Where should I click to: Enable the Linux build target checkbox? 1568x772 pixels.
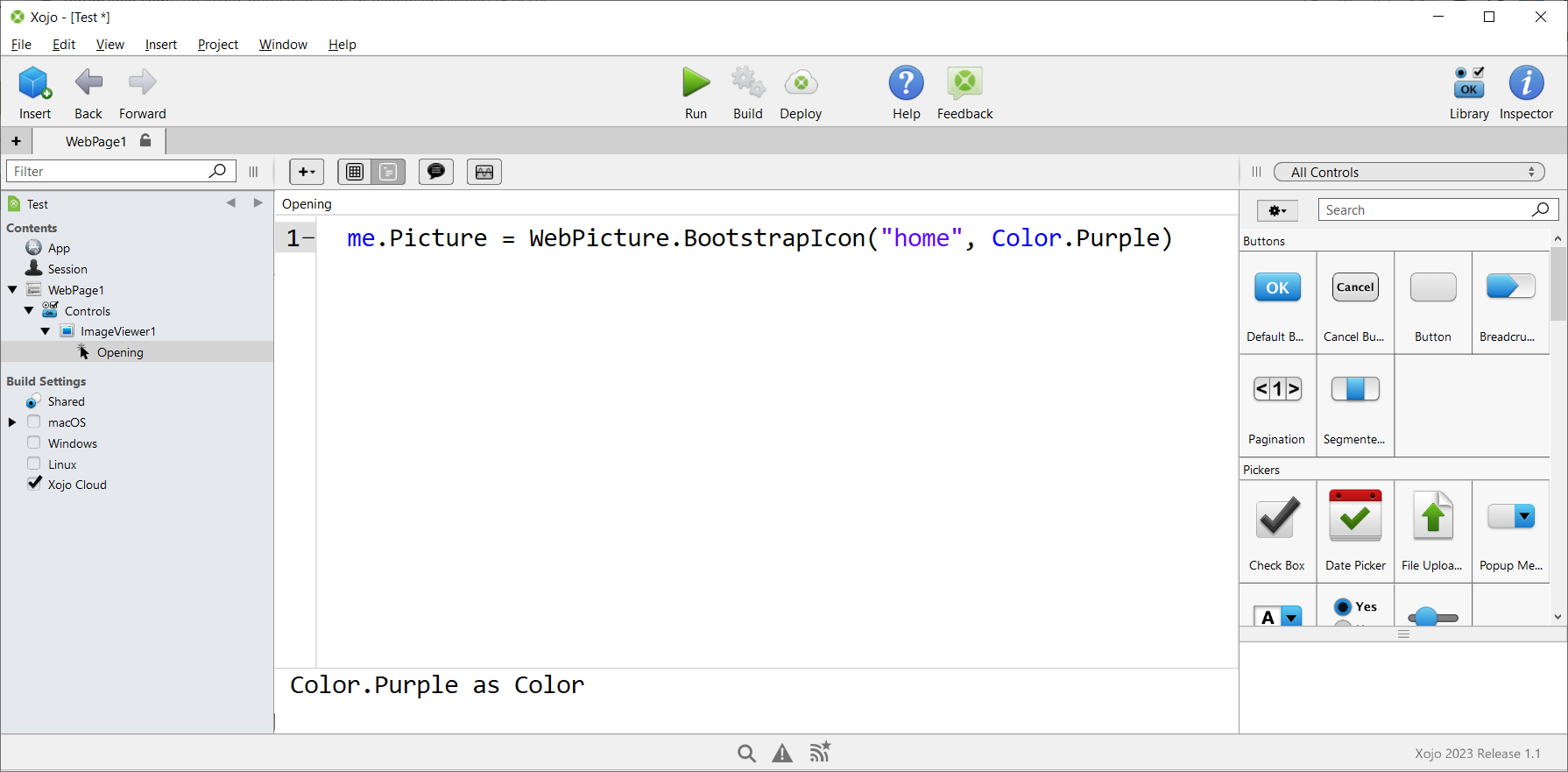pyautogui.click(x=34, y=464)
